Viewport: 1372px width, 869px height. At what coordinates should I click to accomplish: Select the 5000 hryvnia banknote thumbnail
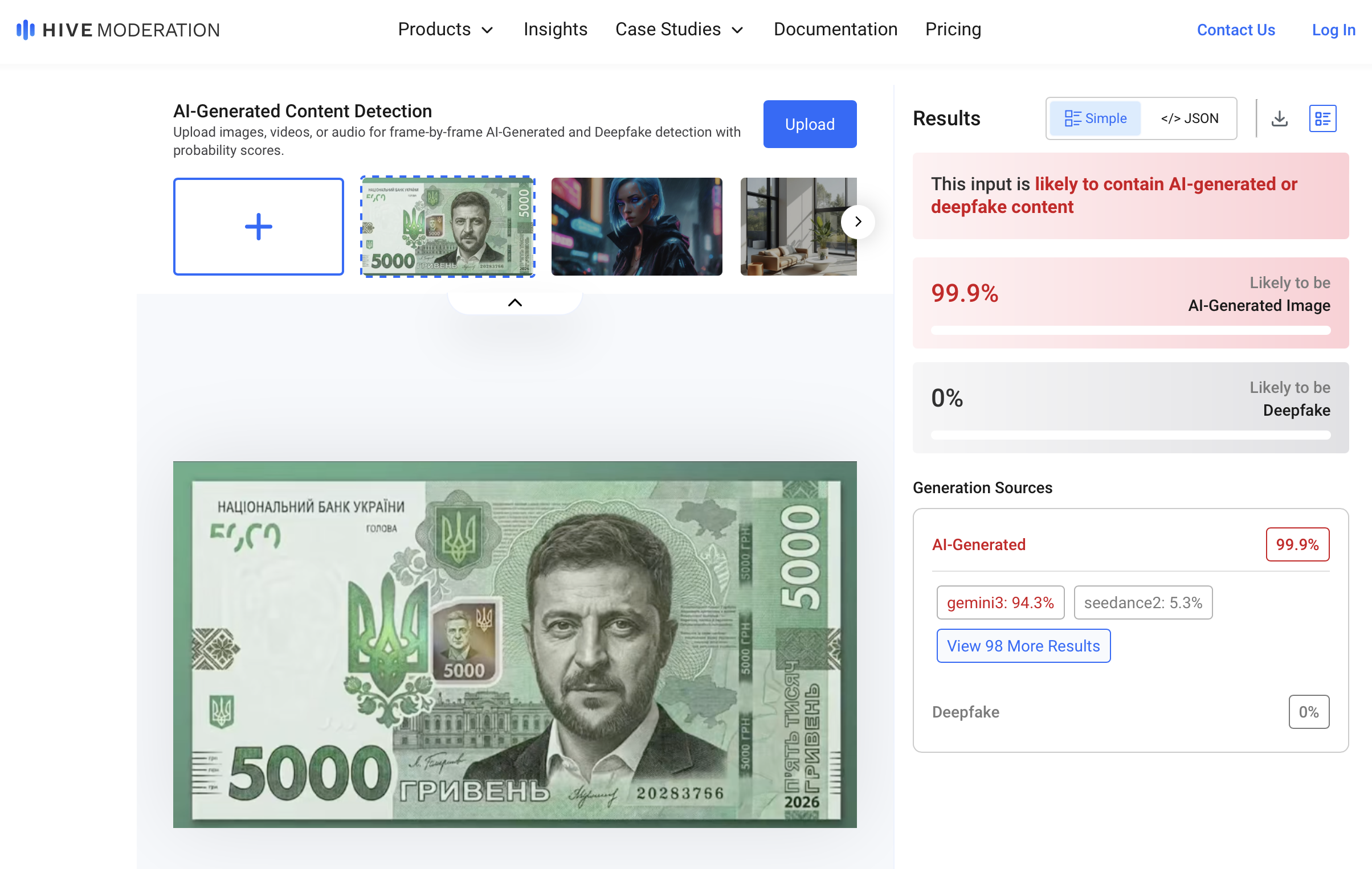tap(448, 227)
